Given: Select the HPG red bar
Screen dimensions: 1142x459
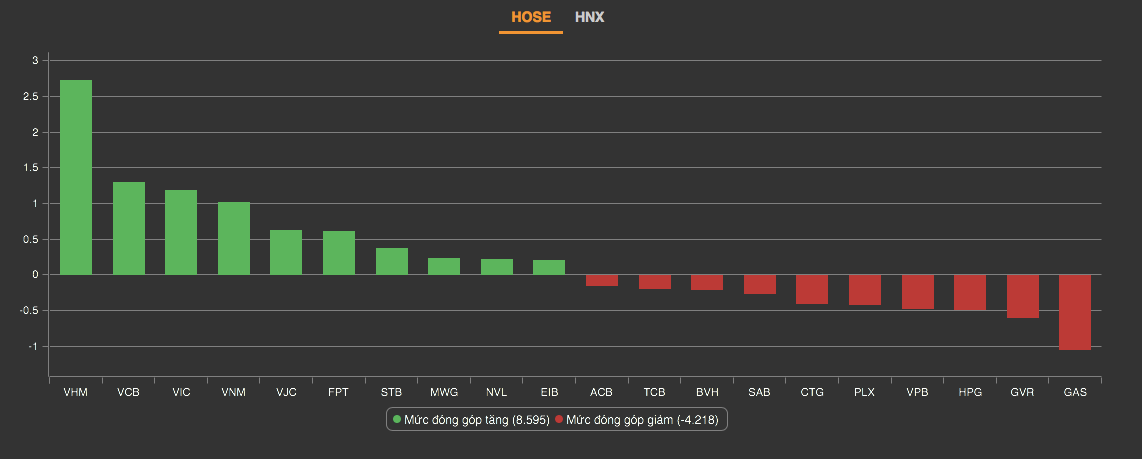Looking at the screenshot, I should pyautogui.click(x=970, y=292).
